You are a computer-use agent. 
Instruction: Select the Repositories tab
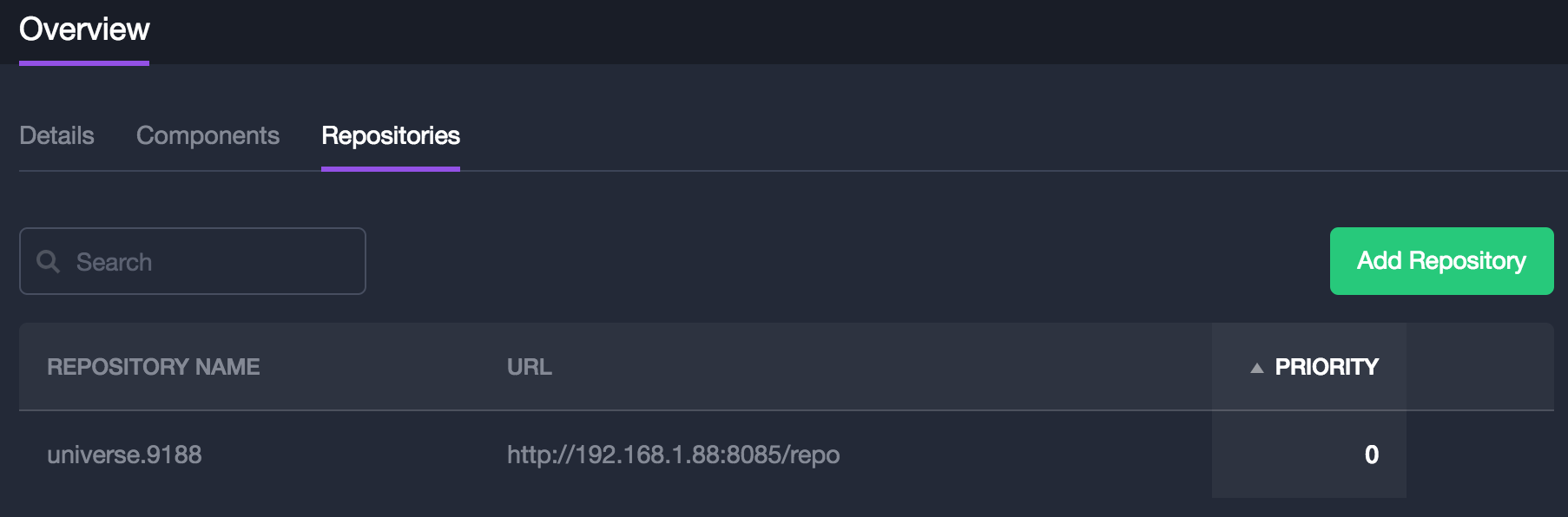pos(391,135)
